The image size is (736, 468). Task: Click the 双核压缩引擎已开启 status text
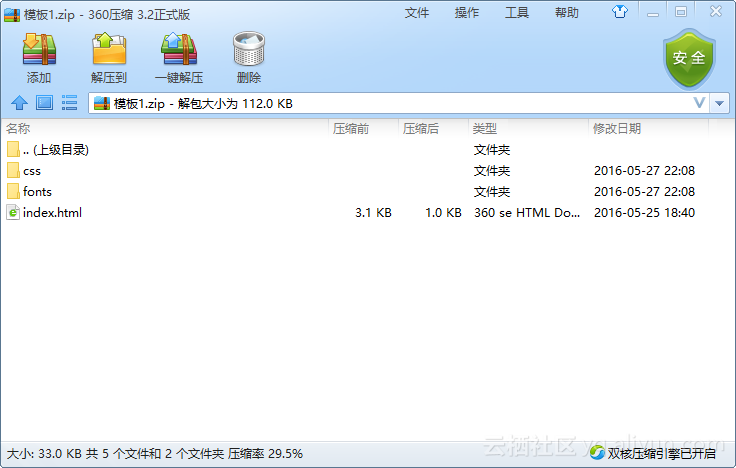(662, 453)
